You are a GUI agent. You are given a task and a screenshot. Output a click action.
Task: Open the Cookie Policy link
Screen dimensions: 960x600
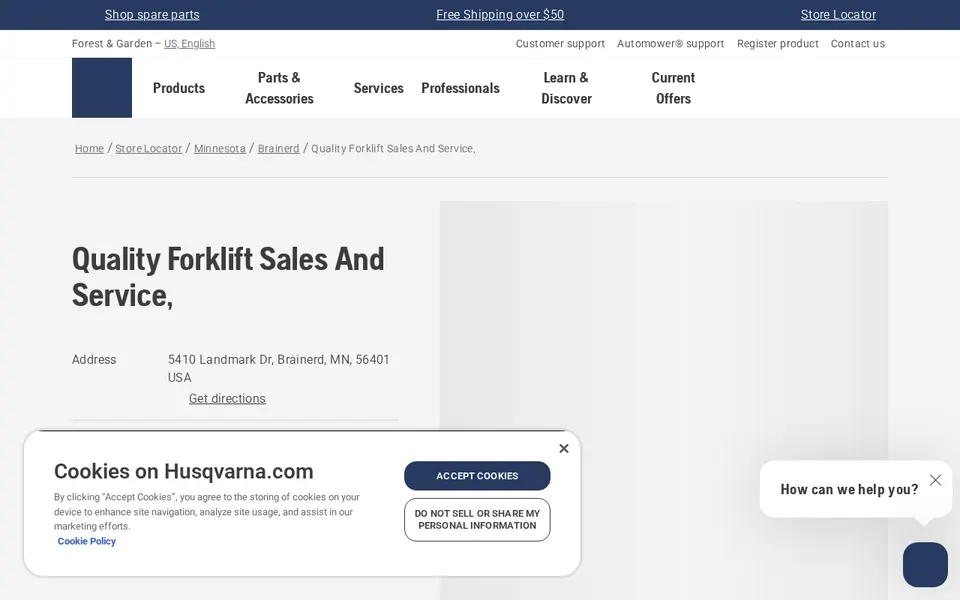86,541
